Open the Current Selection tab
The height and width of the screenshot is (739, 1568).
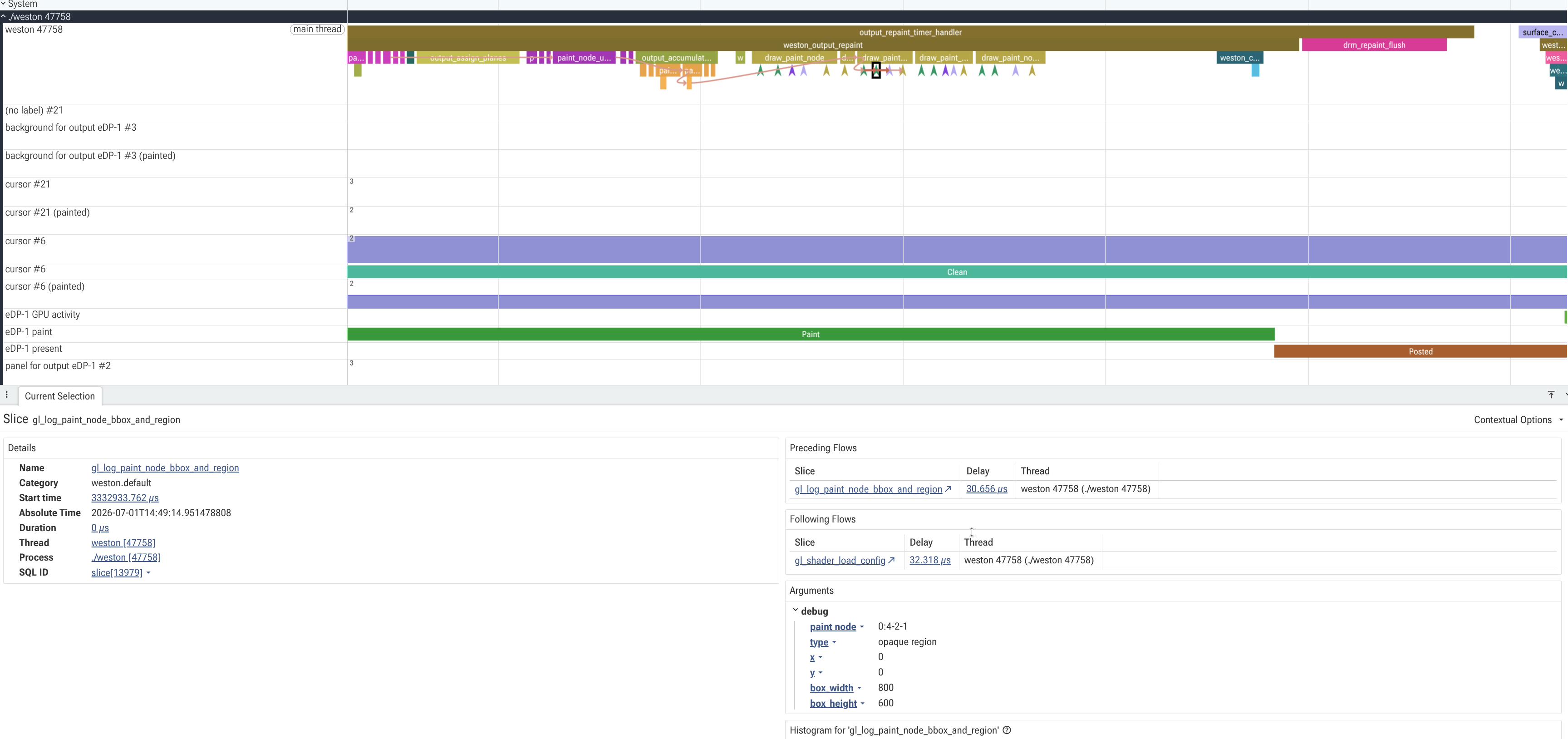(x=59, y=396)
